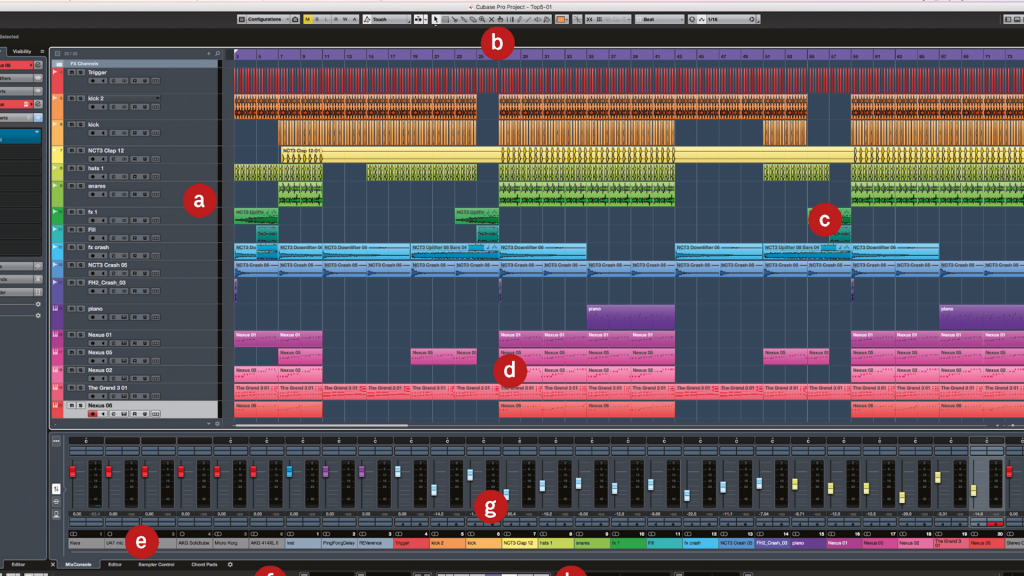1024x576 pixels.
Task: Click the add track plus icon
Action: coord(207,53)
